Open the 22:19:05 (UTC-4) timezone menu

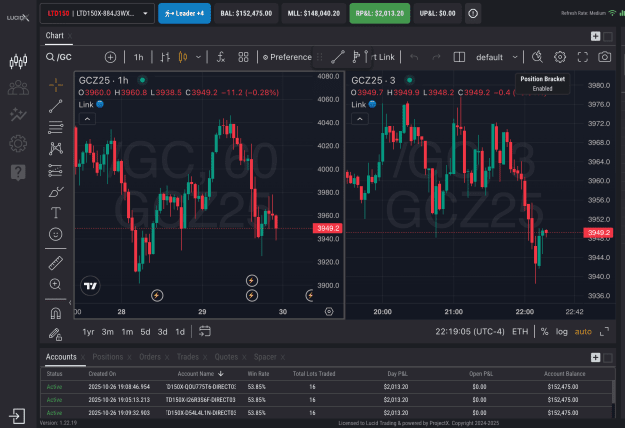[x=470, y=332]
